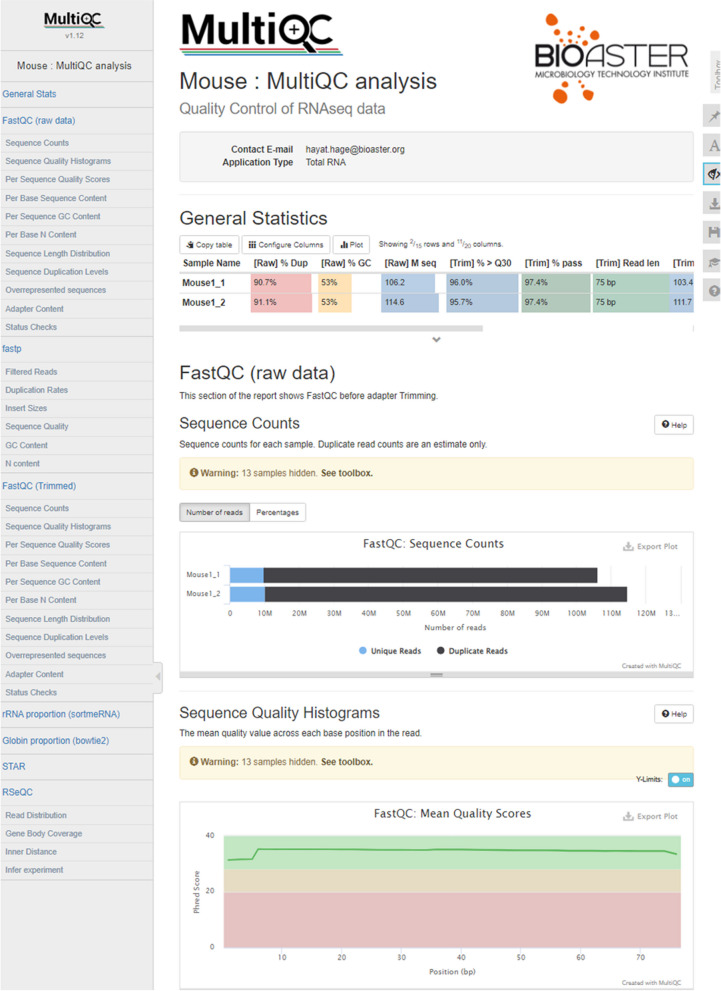The height and width of the screenshot is (991, 721).
Task: Open the Highlight samples pin tool
Action: click(x=713, y=116)
